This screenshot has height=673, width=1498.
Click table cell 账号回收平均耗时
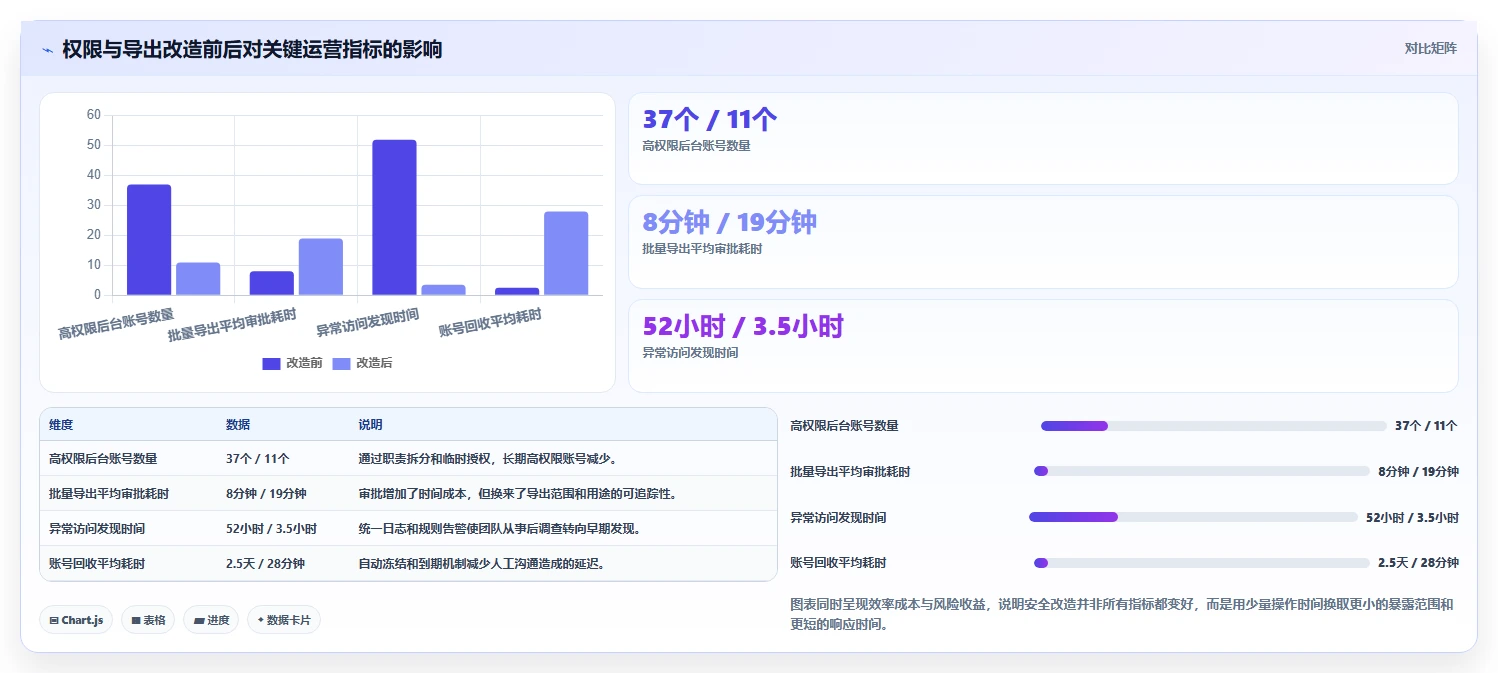pos(97,564)
